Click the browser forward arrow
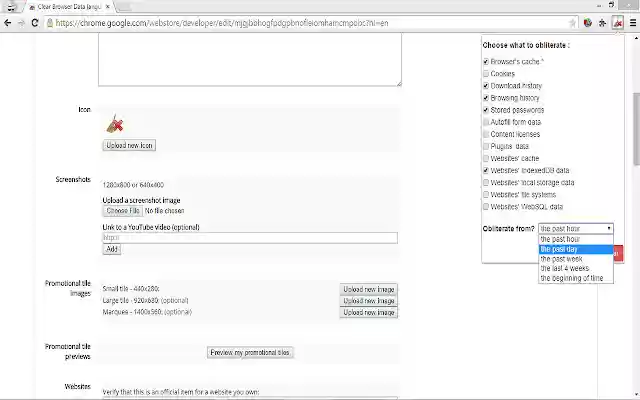The width and height of the screenshot is (640, 400). coord(21,23)
